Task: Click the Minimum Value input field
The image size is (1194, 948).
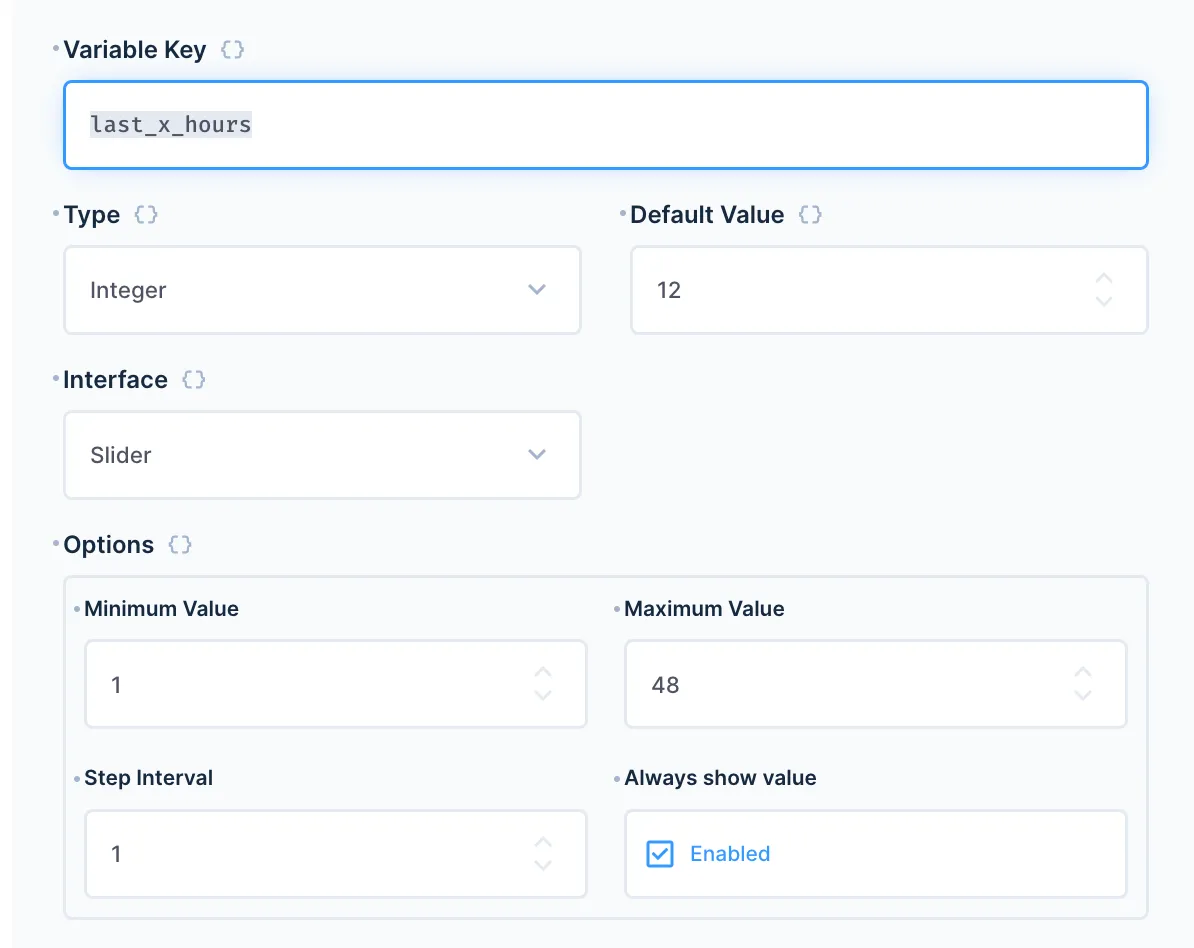Action: pyautogui.click(x=300, y=684)
